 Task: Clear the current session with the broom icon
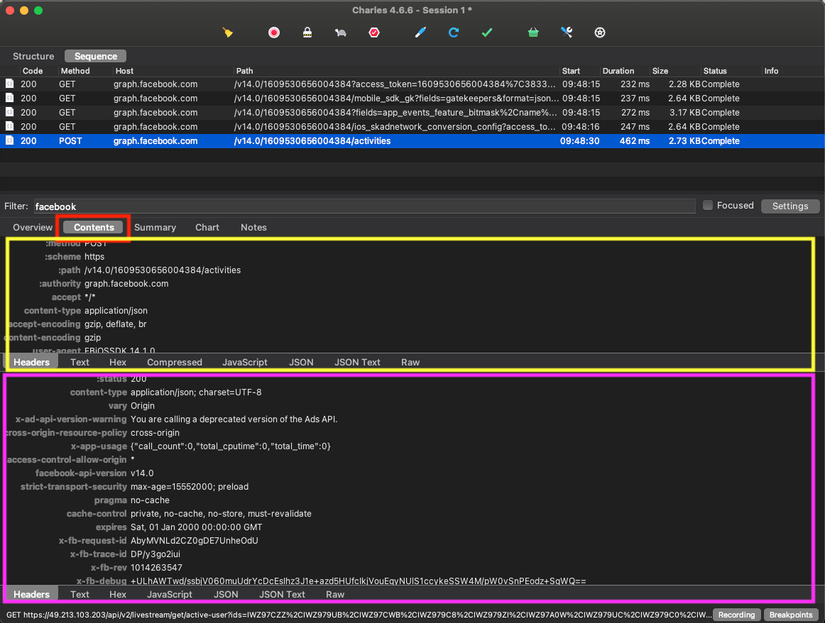point(228,32)
